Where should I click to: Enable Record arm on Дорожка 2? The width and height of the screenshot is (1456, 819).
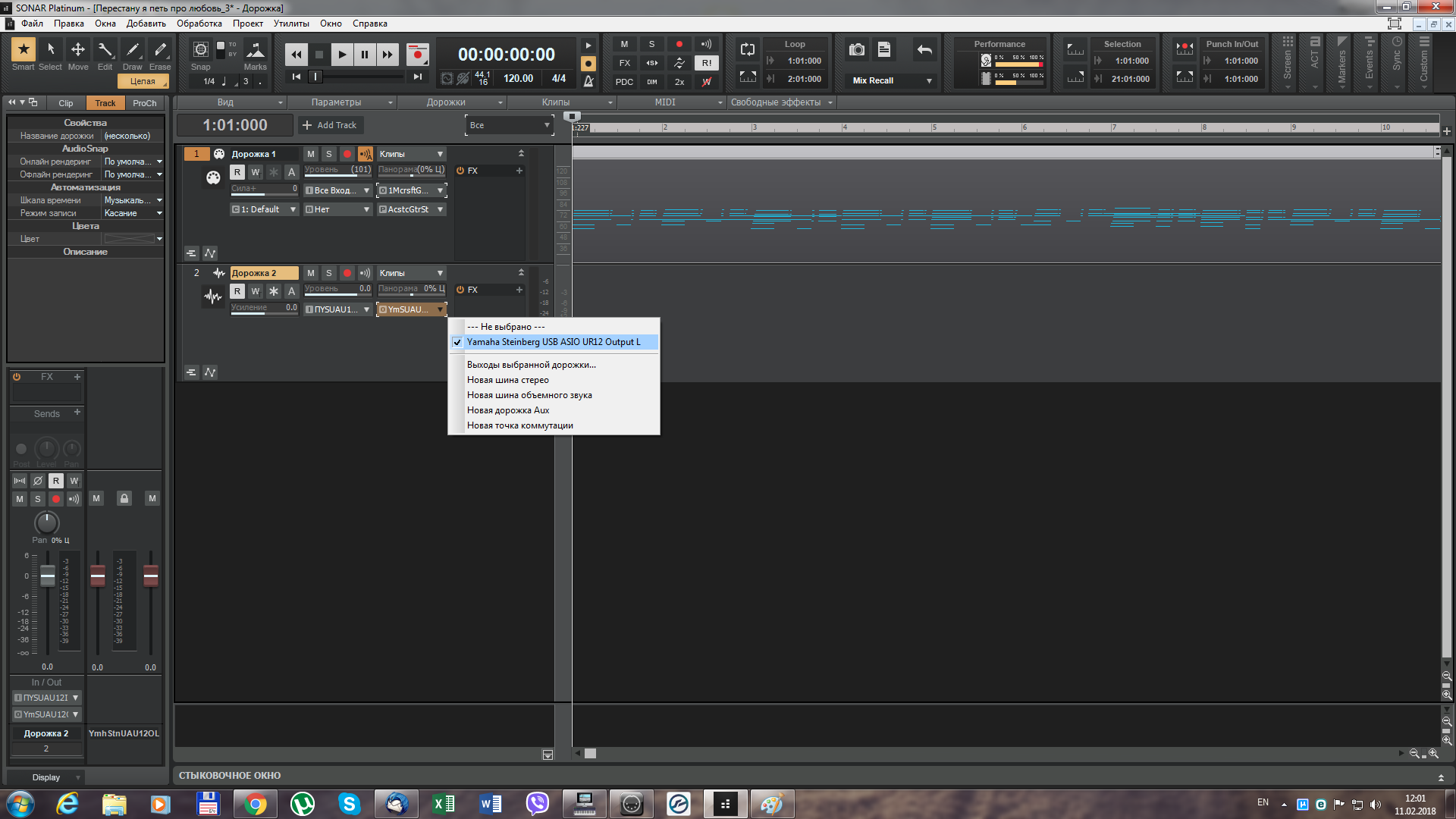(x=347, y=272)
